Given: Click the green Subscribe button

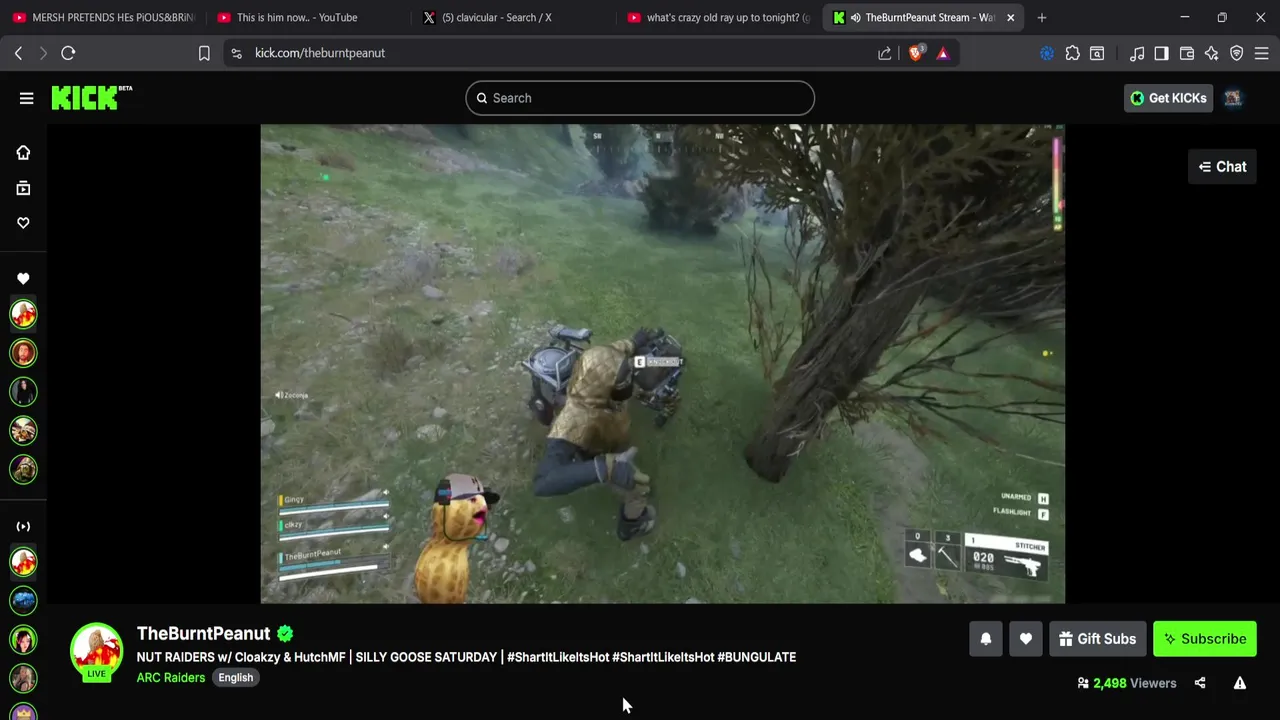Looking at the screenshot, I should pos(1204,639).
